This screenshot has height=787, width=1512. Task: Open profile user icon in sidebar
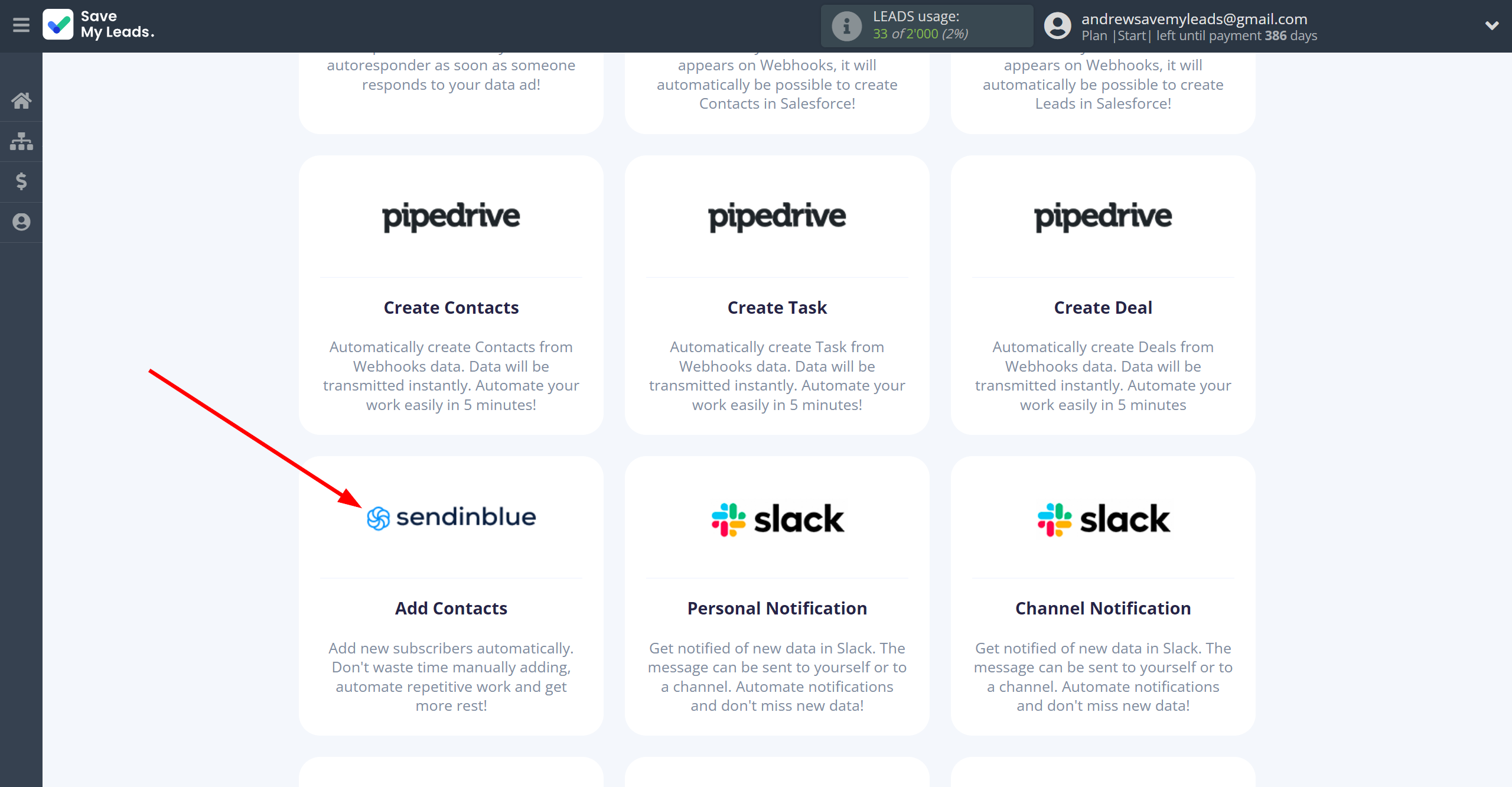tap(21, 222)
